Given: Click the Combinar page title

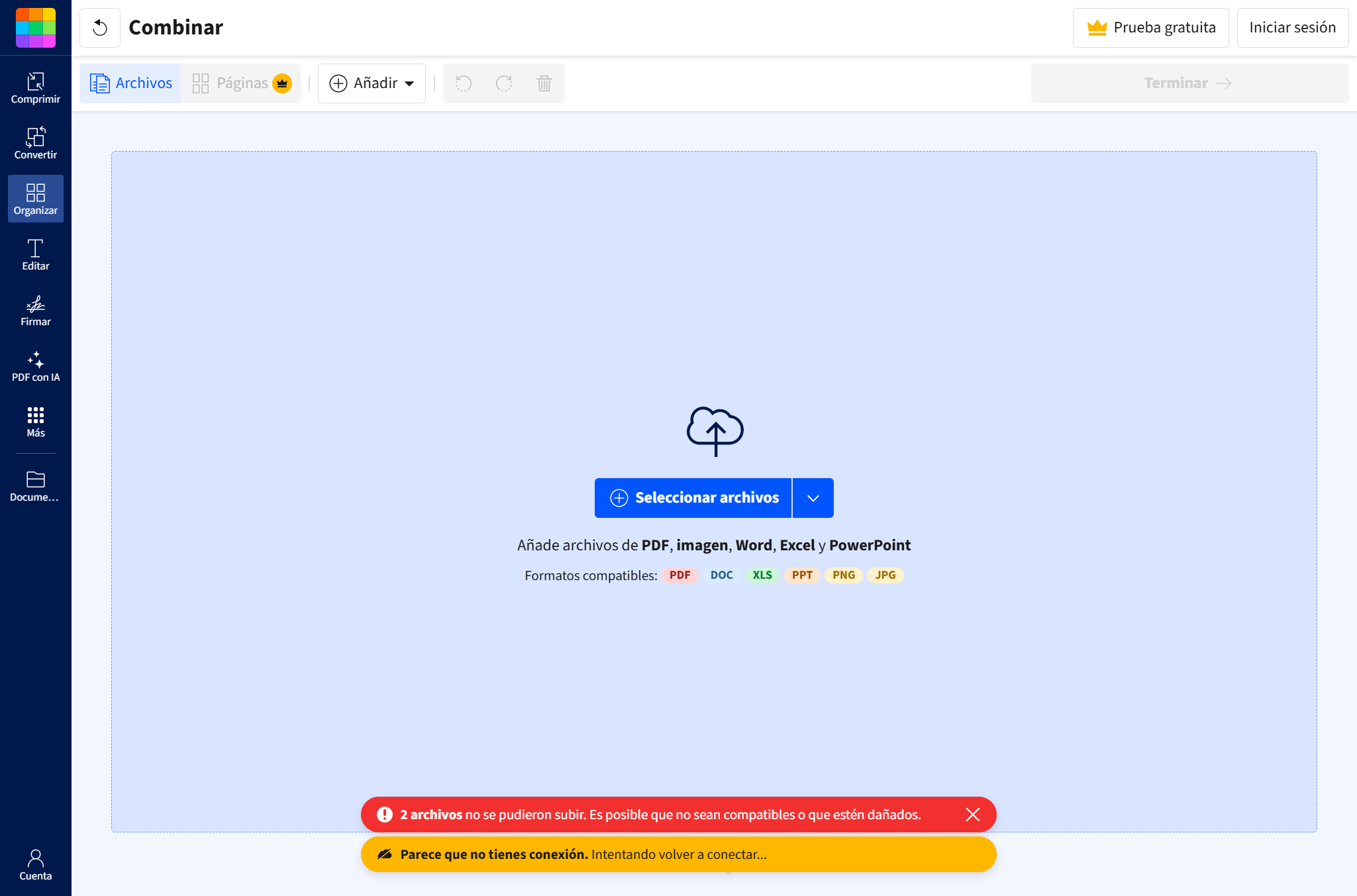Looking at the screenshot, I should click(x=176, y=28).
